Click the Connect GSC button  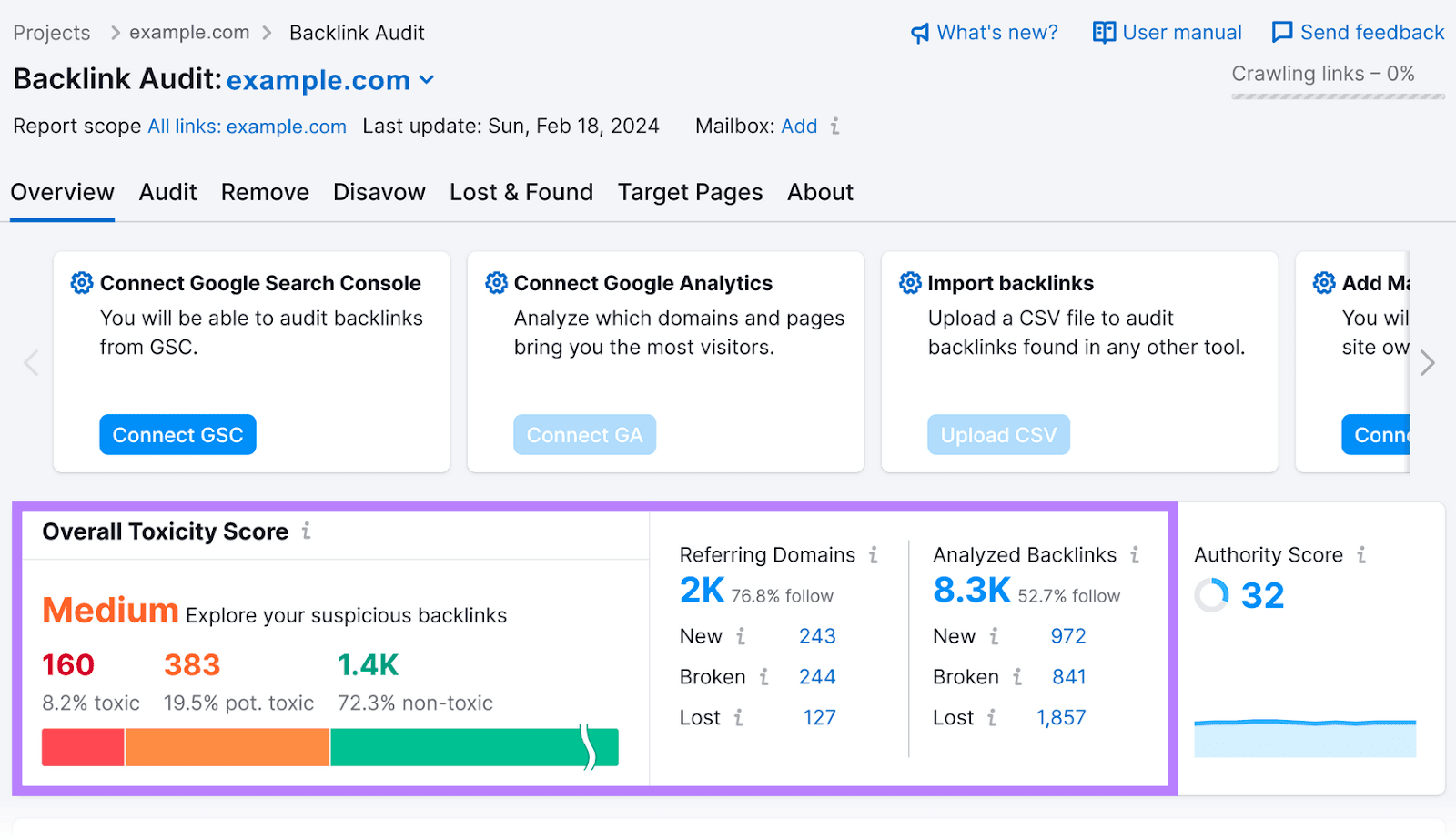[x=177, y=434]
